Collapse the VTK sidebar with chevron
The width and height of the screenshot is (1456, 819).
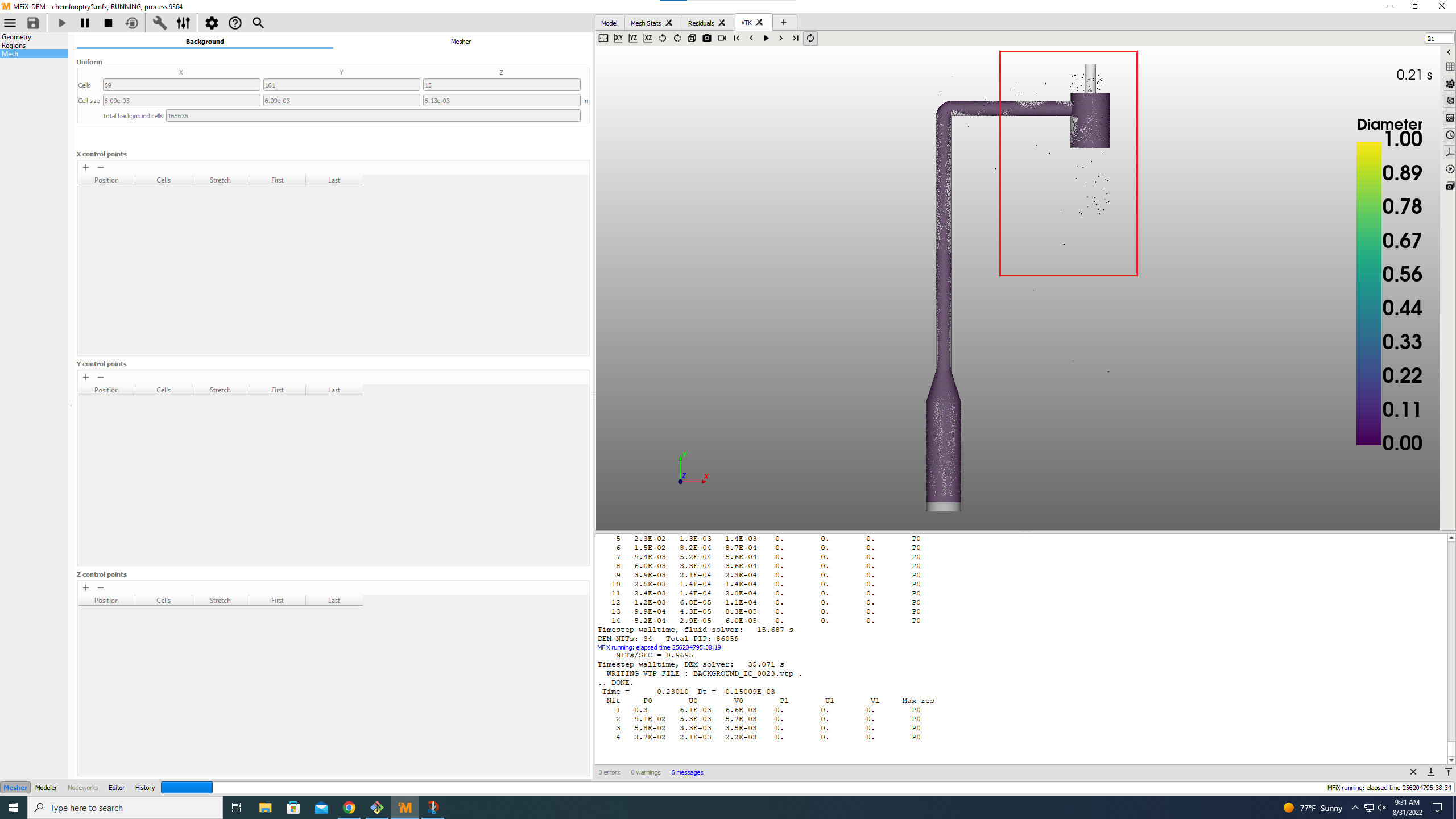[x=1449, y=52]
